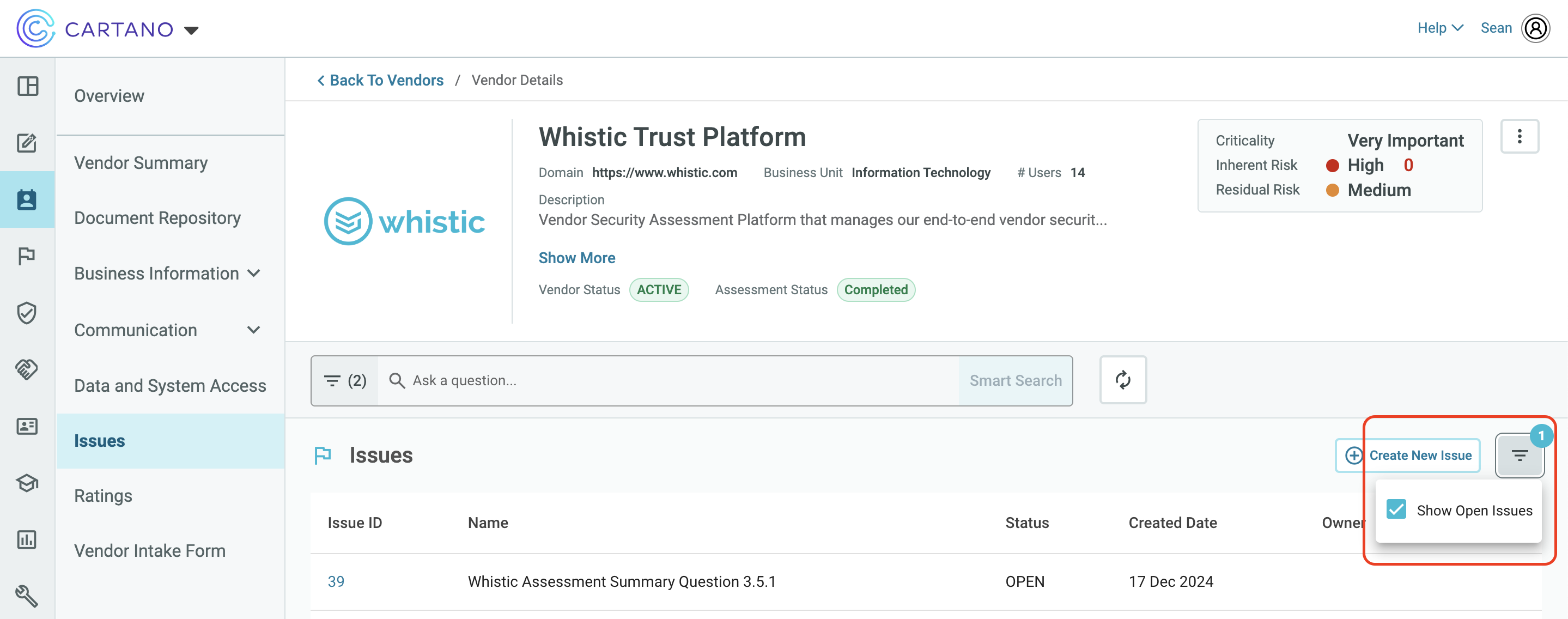
Task: Open the dashboard layout icon in left rail
Action: [x=27, y=86]
